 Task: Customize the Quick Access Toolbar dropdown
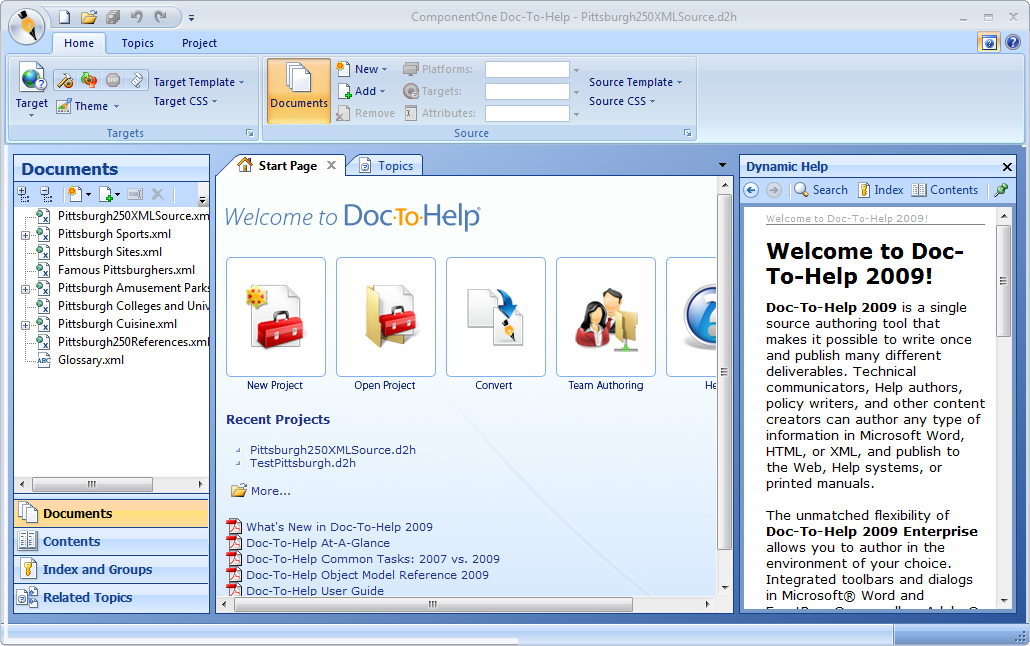click(x=191, y=18)
